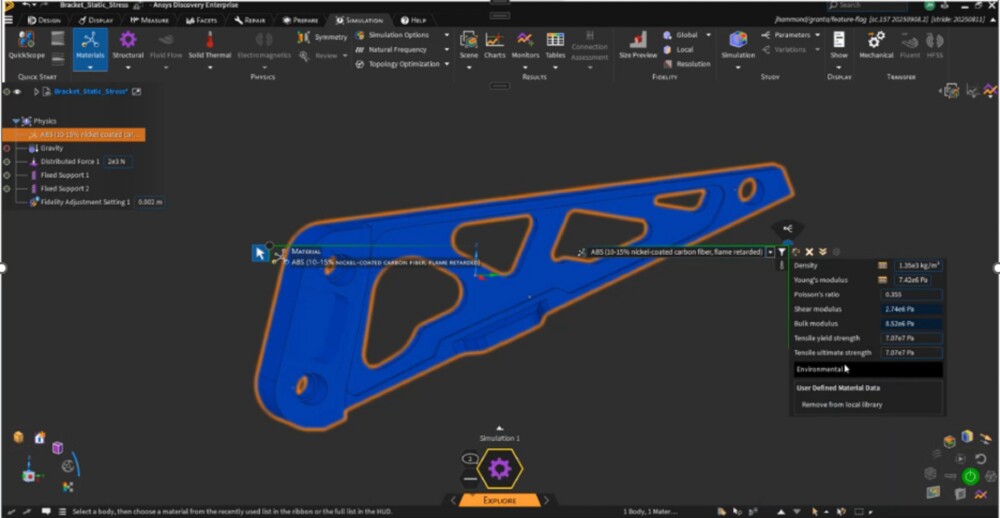Click the Simulation study button
Screen dimensions: 1000x518
[x=738, y=45]
